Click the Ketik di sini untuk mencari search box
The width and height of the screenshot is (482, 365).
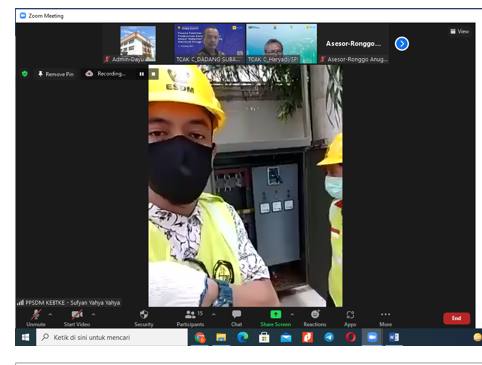tap(112, 337)
